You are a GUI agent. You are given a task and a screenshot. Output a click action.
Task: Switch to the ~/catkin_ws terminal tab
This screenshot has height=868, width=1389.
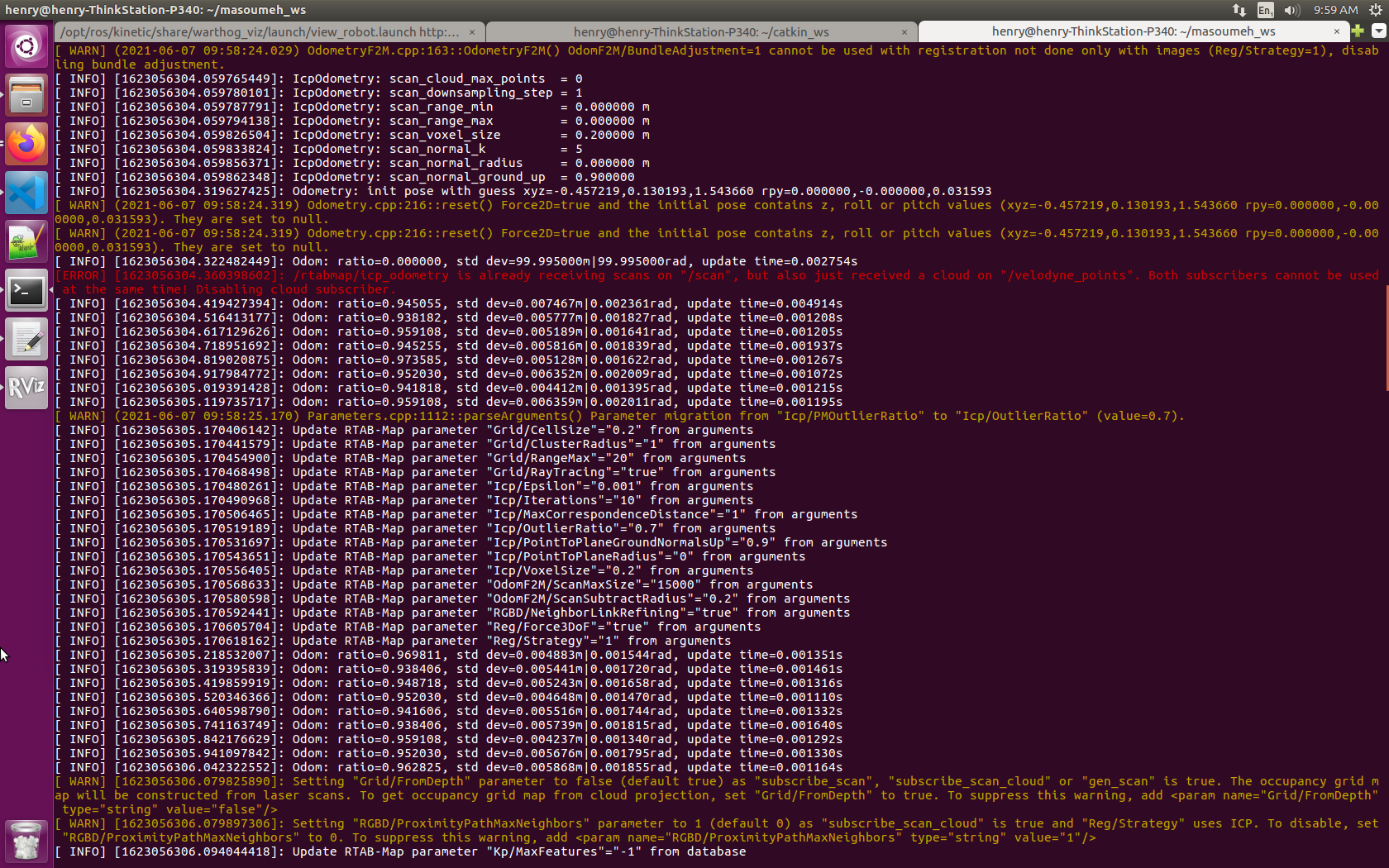(700, 32)
